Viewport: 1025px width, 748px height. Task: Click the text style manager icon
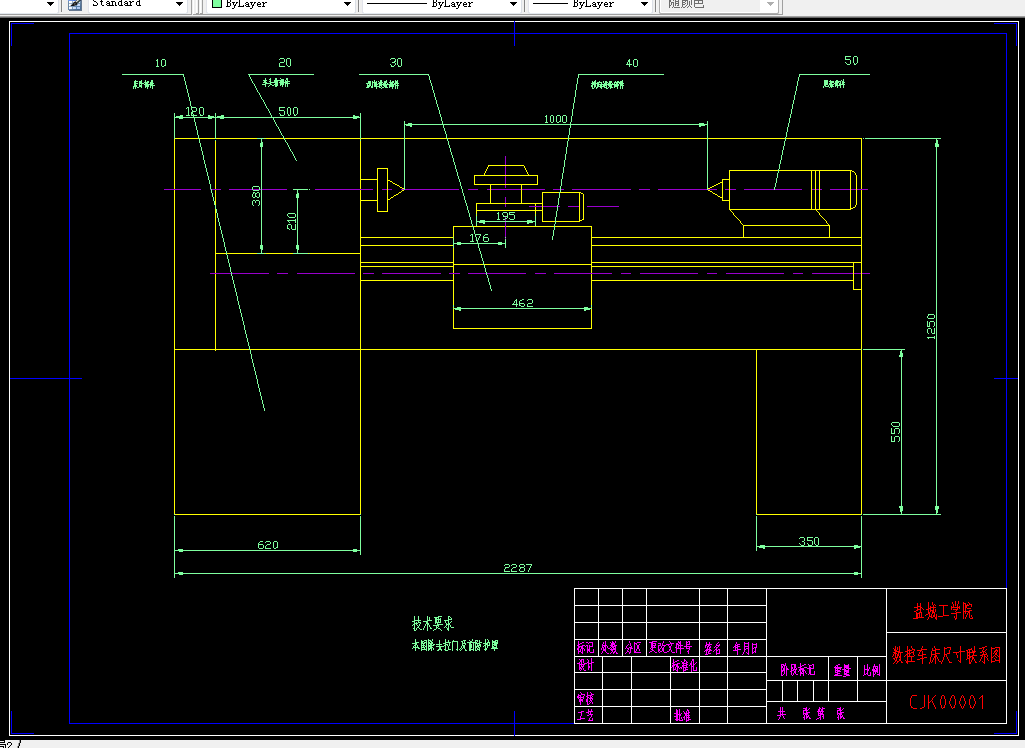pos(75,5)
